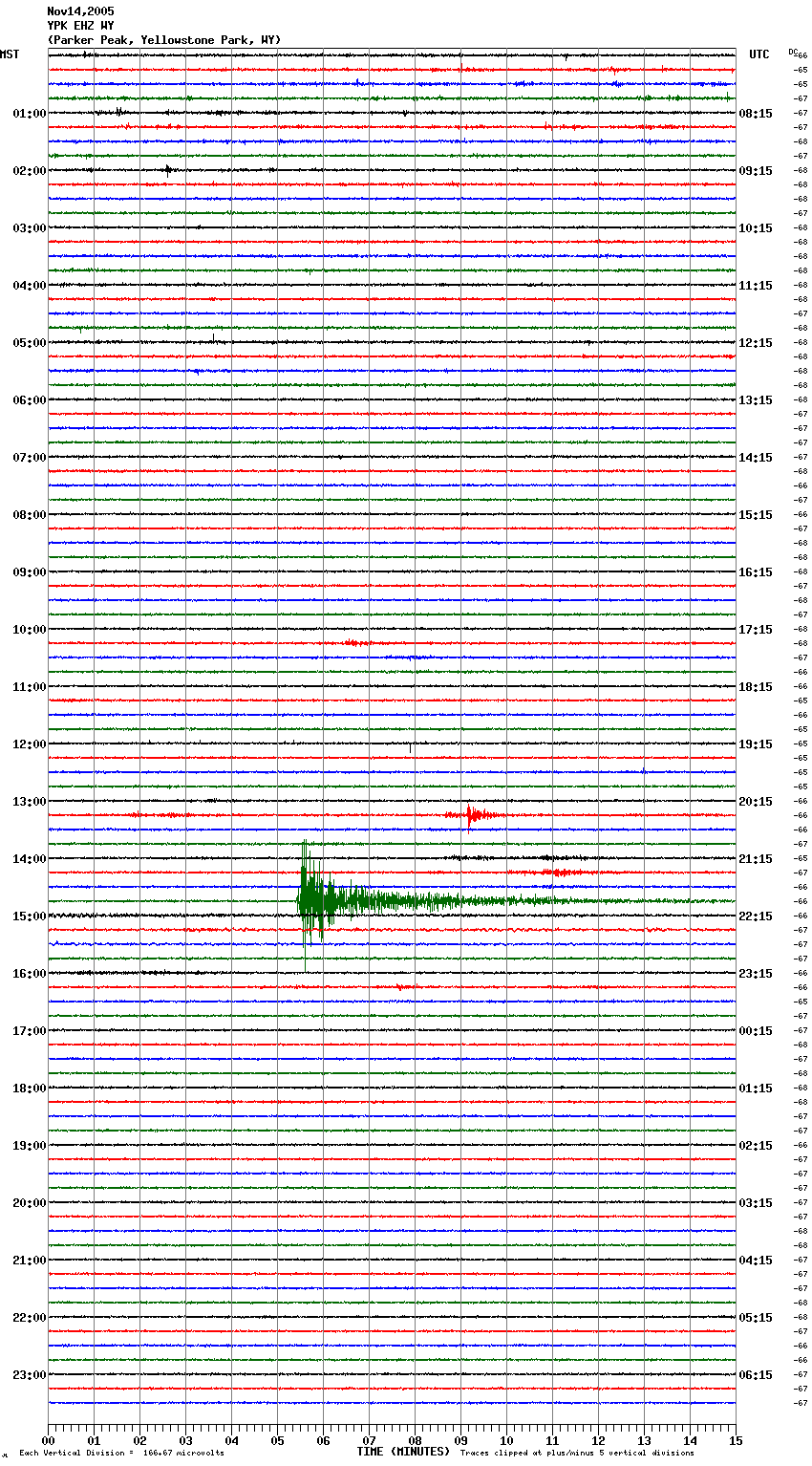Select minute 09 on the bottom axis

click(460, 1440)
